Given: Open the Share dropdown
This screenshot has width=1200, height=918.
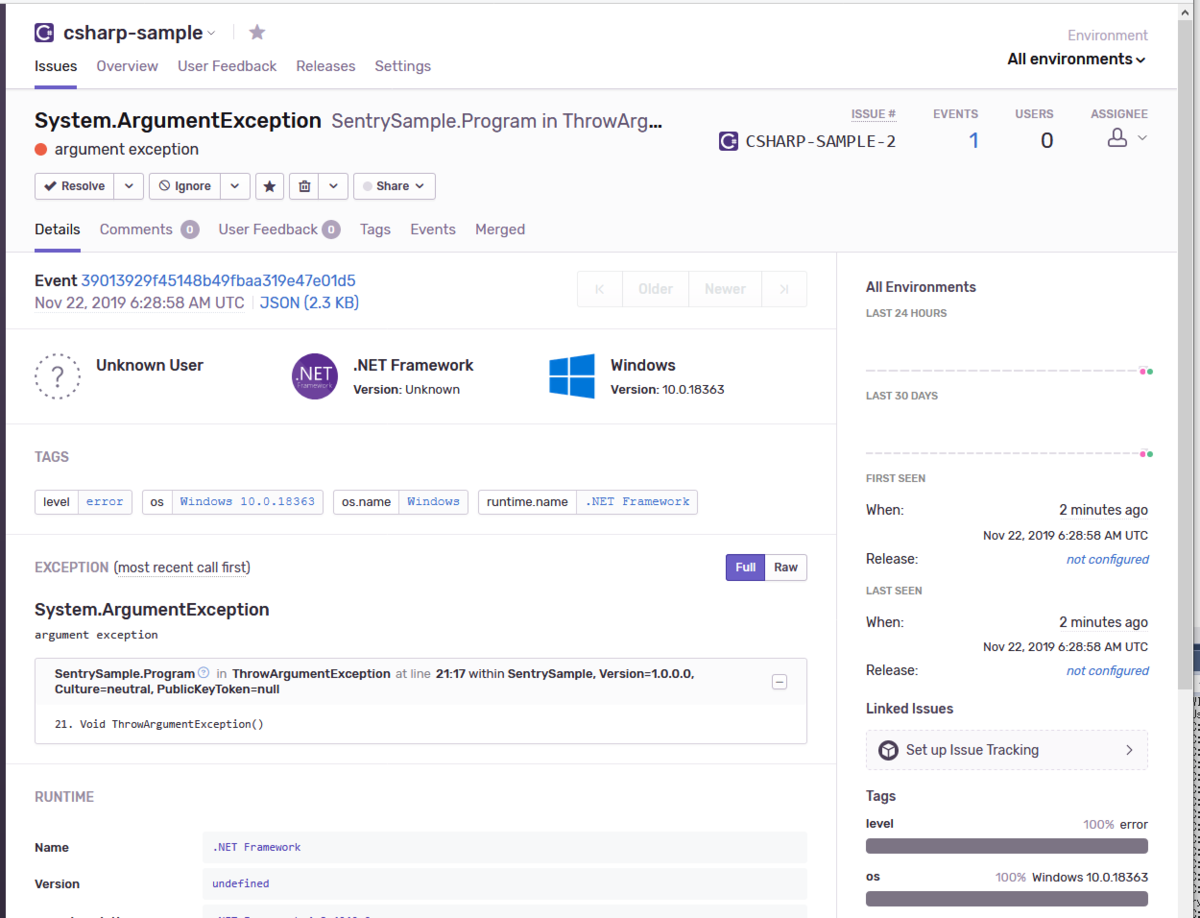Looking at the screenshot, I should point(394,186).
